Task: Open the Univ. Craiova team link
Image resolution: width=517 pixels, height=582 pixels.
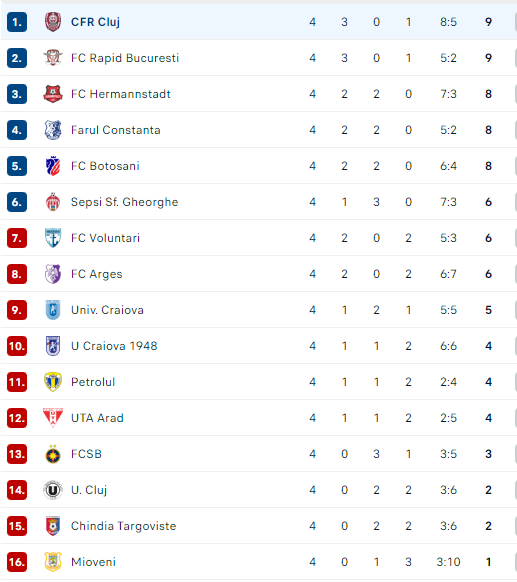Action: (107, 310)
